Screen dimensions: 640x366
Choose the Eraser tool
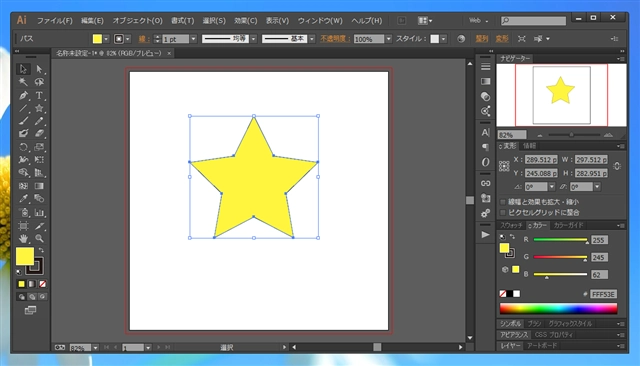tap(39, 133)
